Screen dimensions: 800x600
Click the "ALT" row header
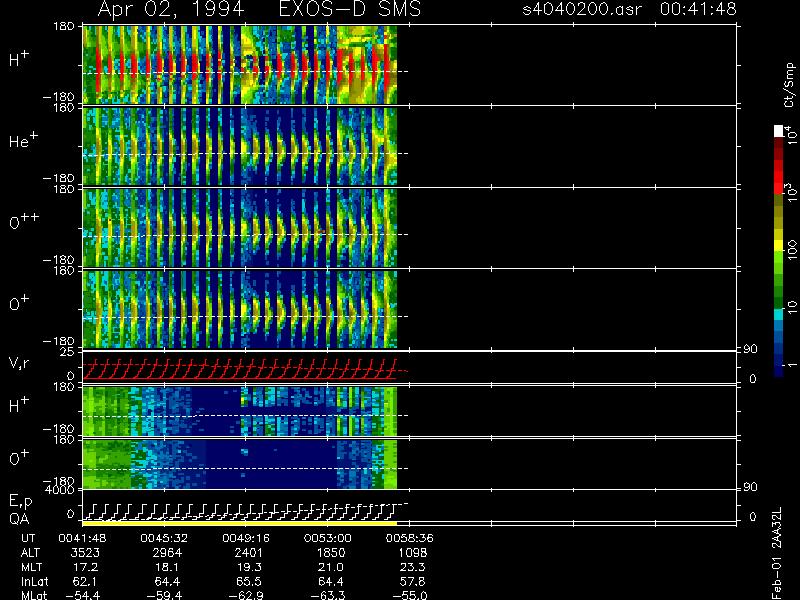(x=30, y=553)
